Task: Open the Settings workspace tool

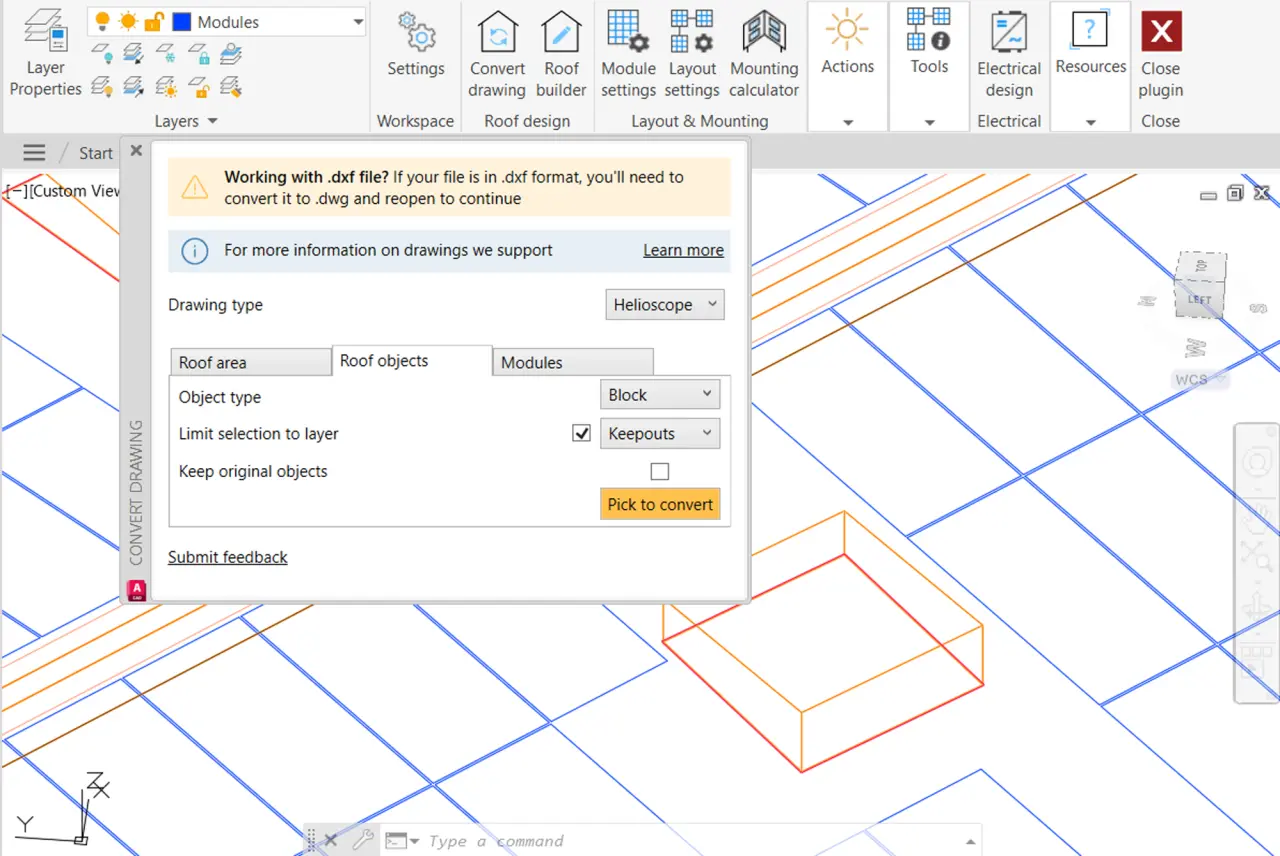Action: pos(416,45)
